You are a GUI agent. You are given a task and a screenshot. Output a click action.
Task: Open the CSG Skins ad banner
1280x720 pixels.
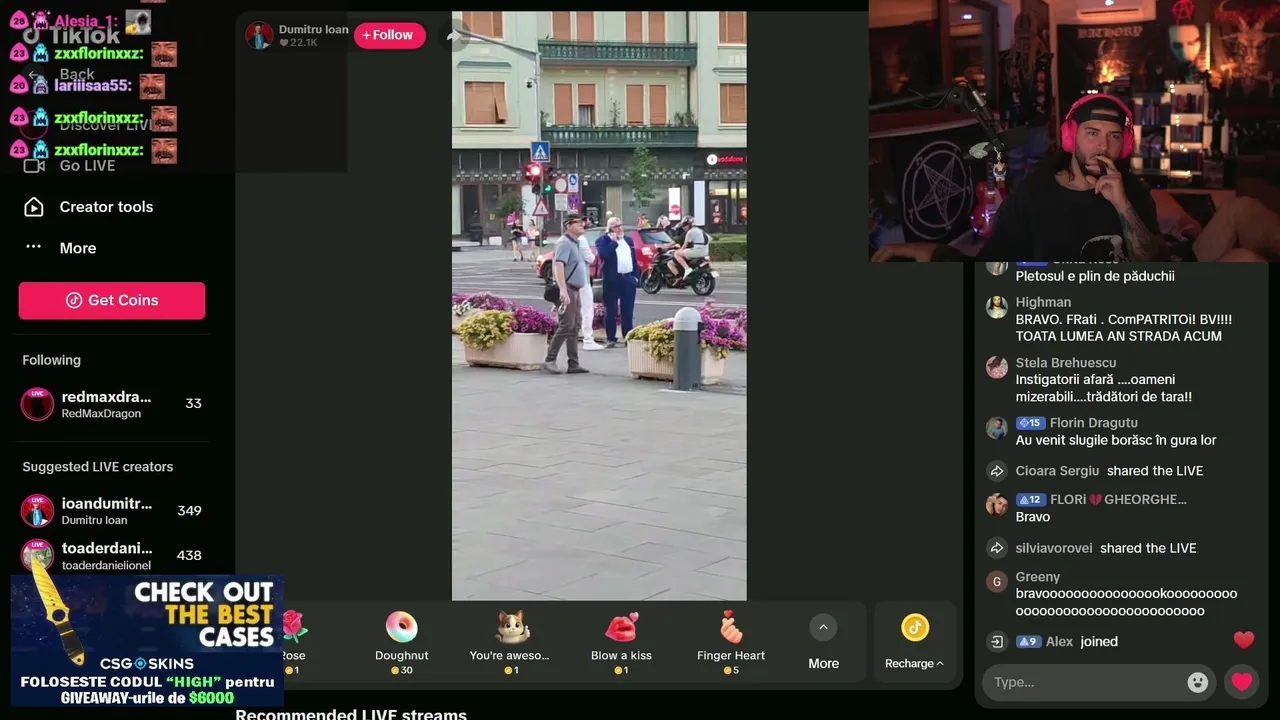pyautogui.click(x=147, y=641)
